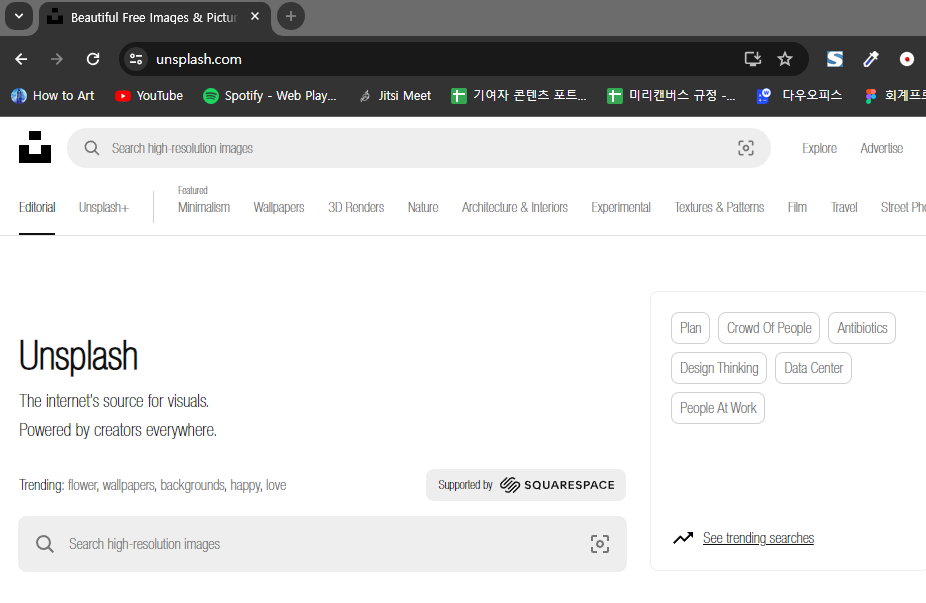Open visual search in hero search box

click(600, 544)
